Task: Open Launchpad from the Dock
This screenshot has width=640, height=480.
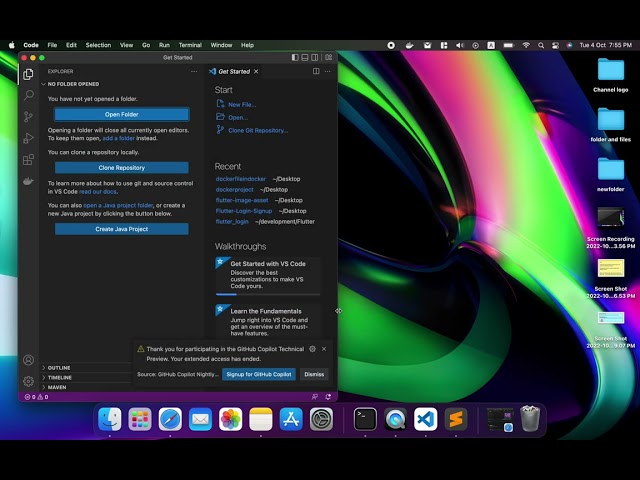Action: [x=140, y=419]
